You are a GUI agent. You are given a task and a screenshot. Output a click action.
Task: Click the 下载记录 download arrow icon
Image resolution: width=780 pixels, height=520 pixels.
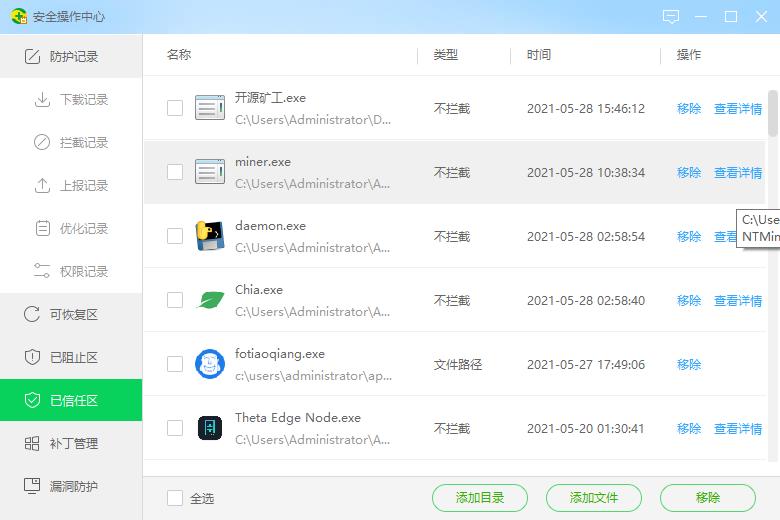pos(42,100)
